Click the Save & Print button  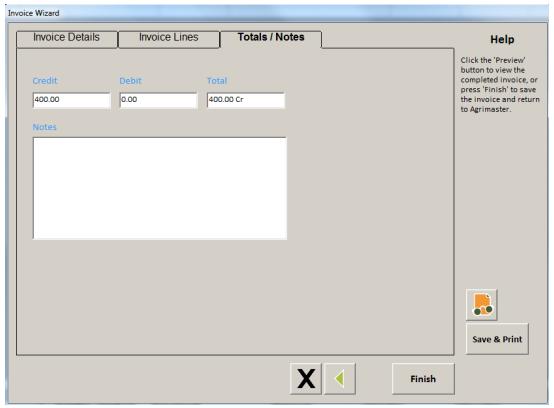tap(497, 339)
